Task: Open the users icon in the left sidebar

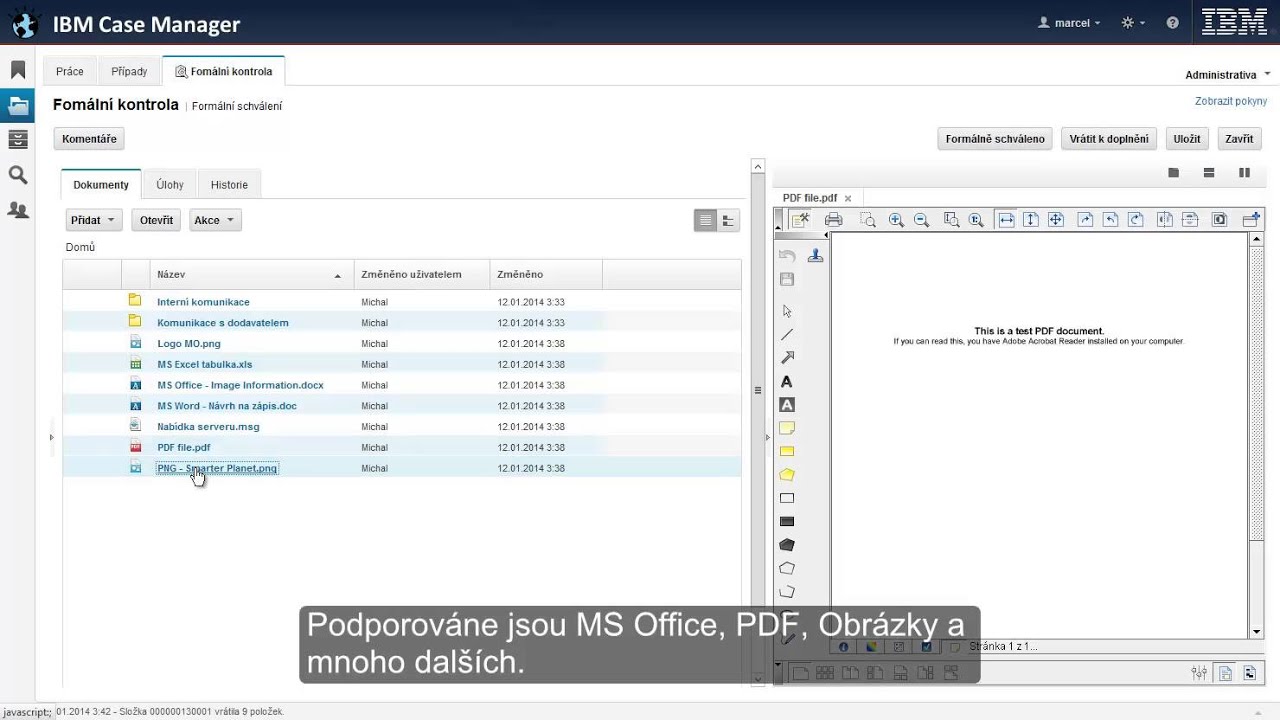Action: coord(18,210)
